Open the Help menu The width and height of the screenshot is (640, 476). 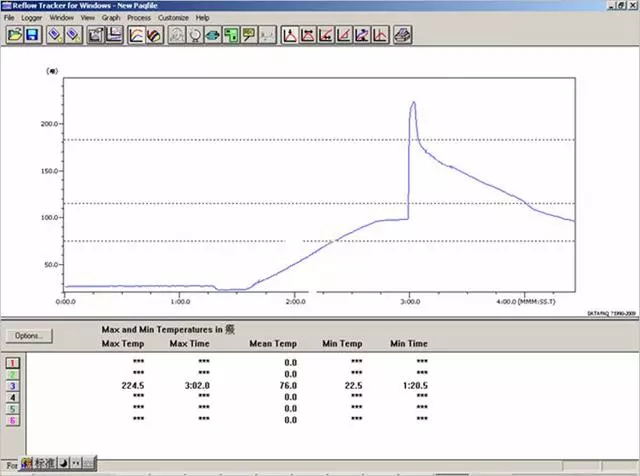point(202,18)
